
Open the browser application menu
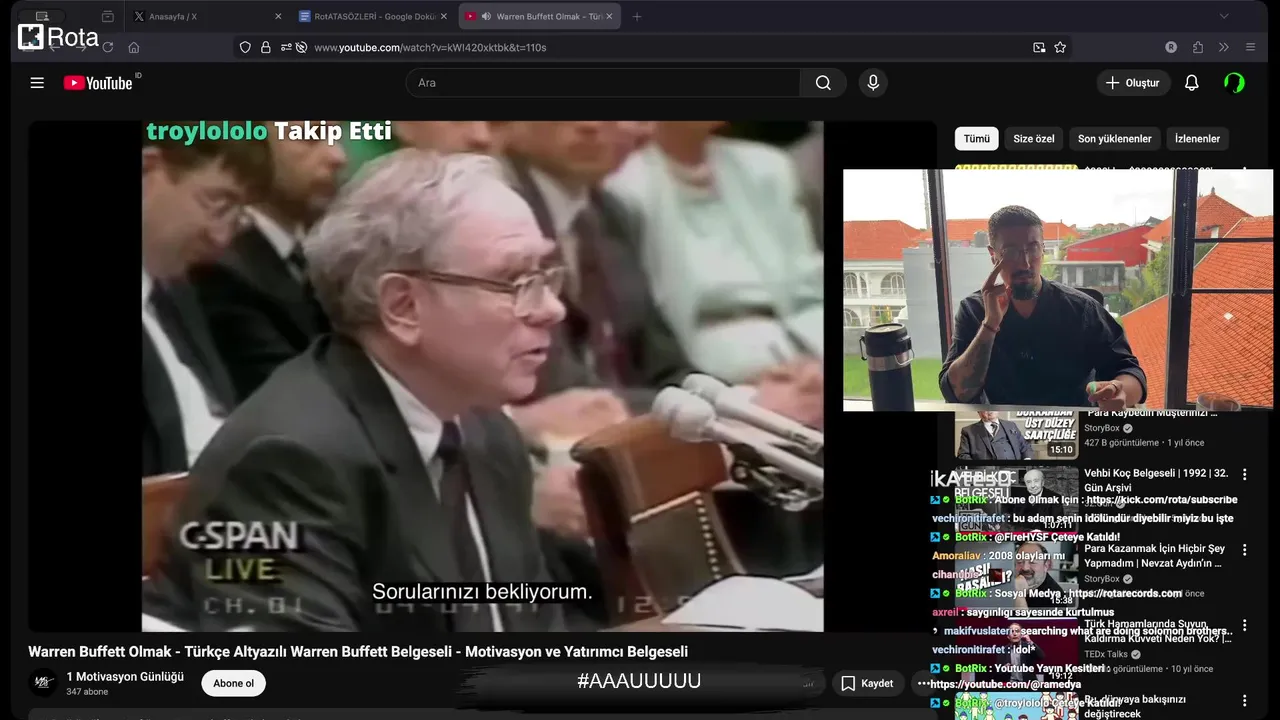point(1250,47)
